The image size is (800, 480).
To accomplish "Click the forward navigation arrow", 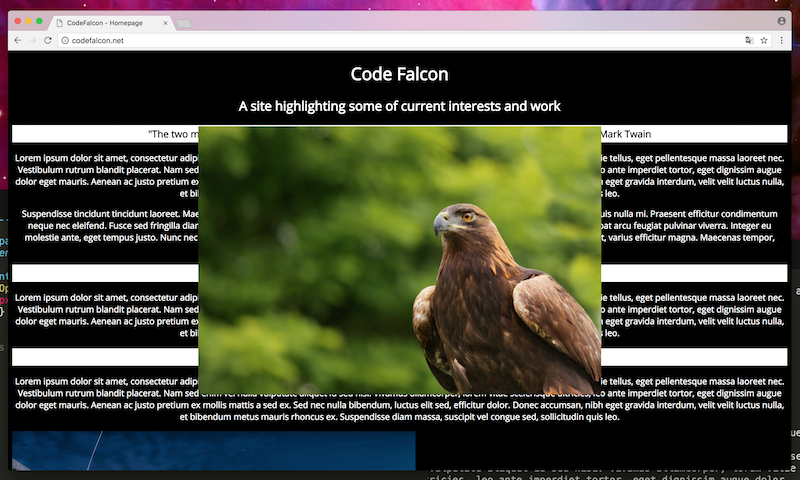I will pos(33,40).
